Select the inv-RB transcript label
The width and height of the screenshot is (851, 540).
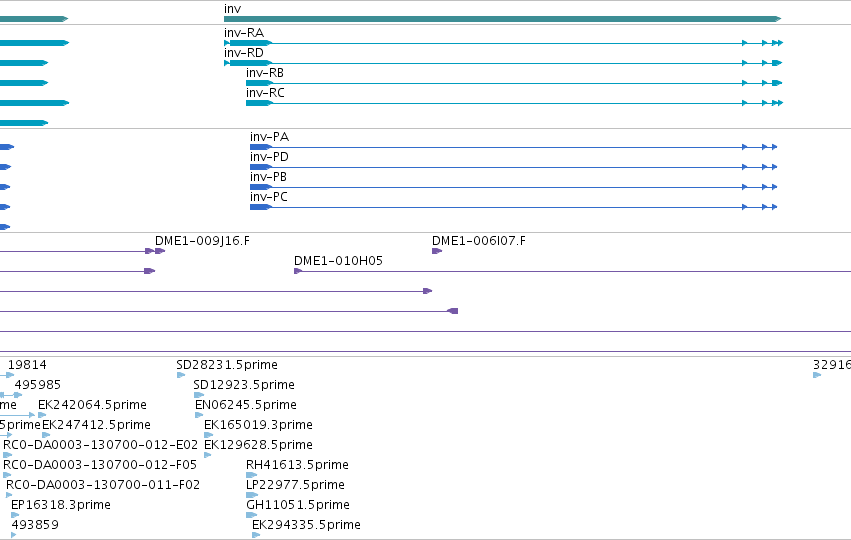click(265, 73)
